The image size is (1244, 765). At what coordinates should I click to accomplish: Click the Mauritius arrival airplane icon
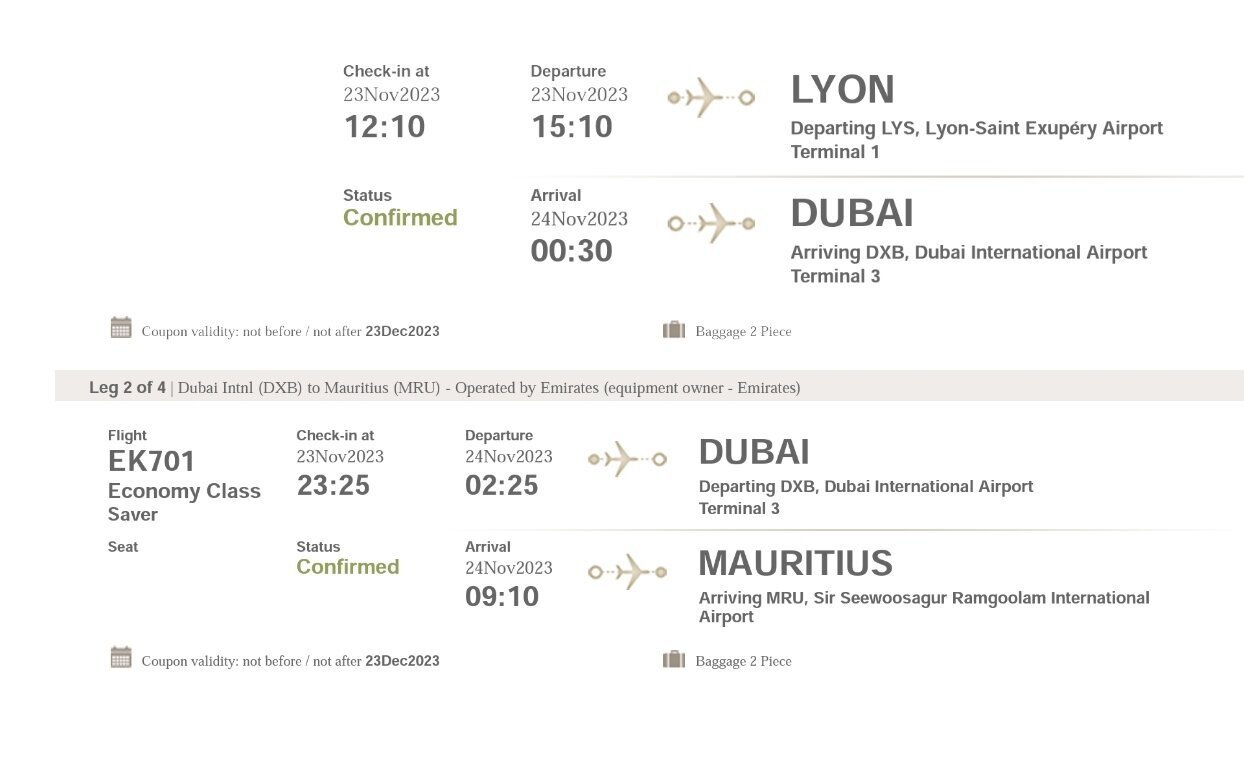(627, 571)
